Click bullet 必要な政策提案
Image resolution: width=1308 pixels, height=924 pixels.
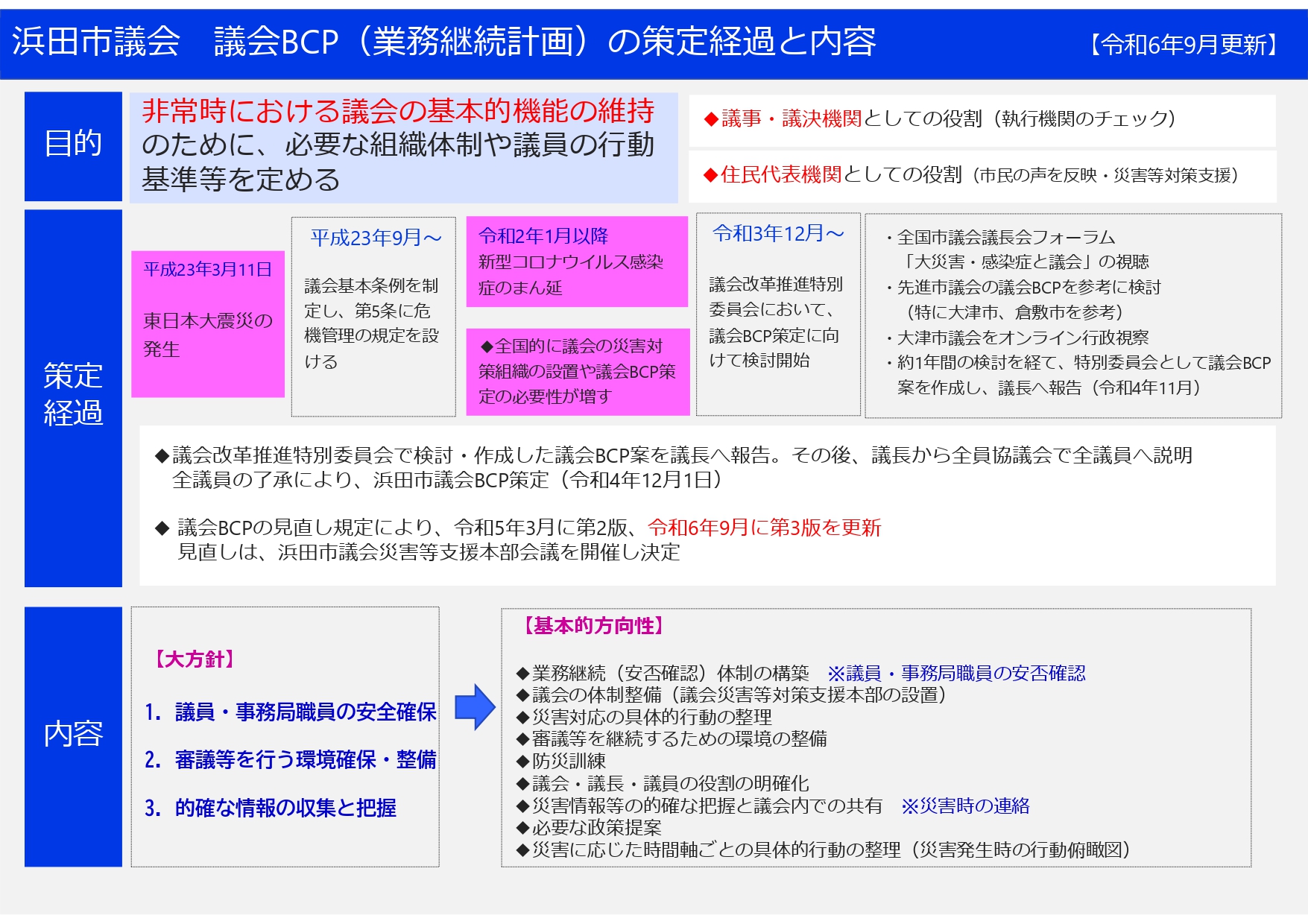point(589,827)
